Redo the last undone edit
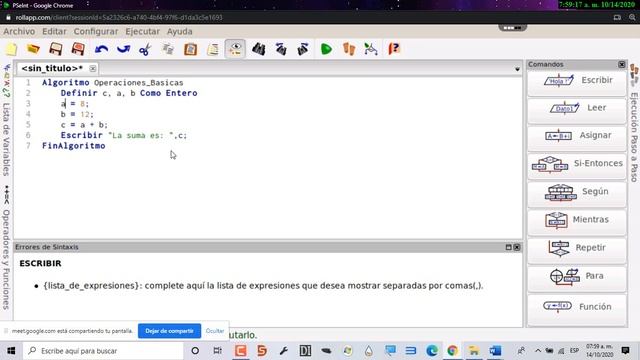 pyautogui.click(x=123, y=49)
